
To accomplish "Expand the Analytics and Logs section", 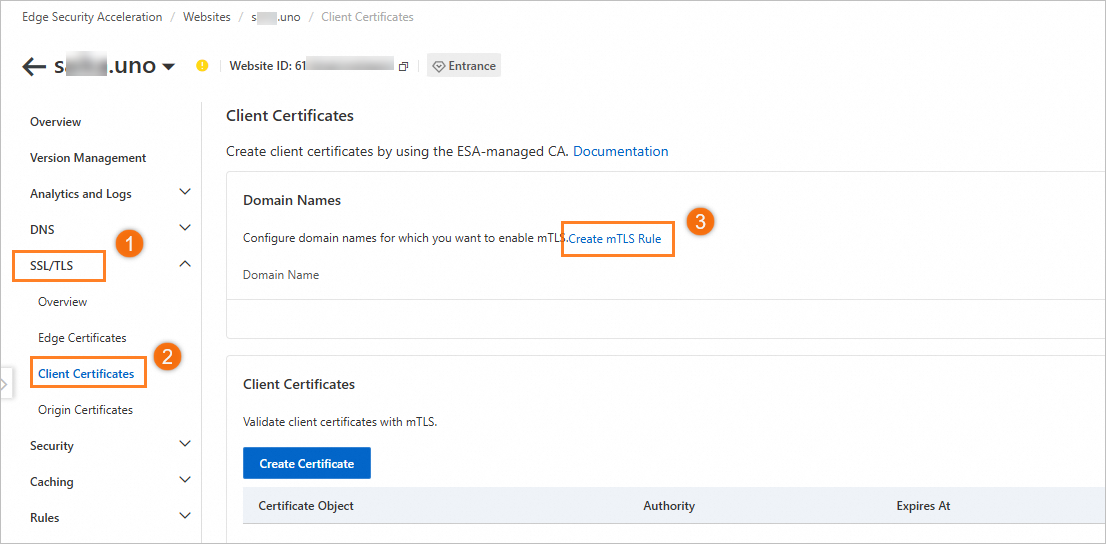I will [185, 192].
